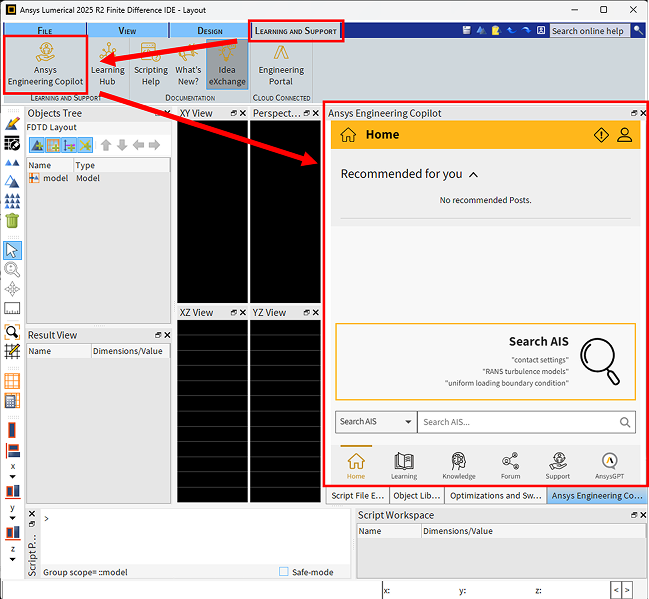The height and width of the screenshot is (599, 649).
Task: Click the What's New icon
Action: tap(188, 64)
